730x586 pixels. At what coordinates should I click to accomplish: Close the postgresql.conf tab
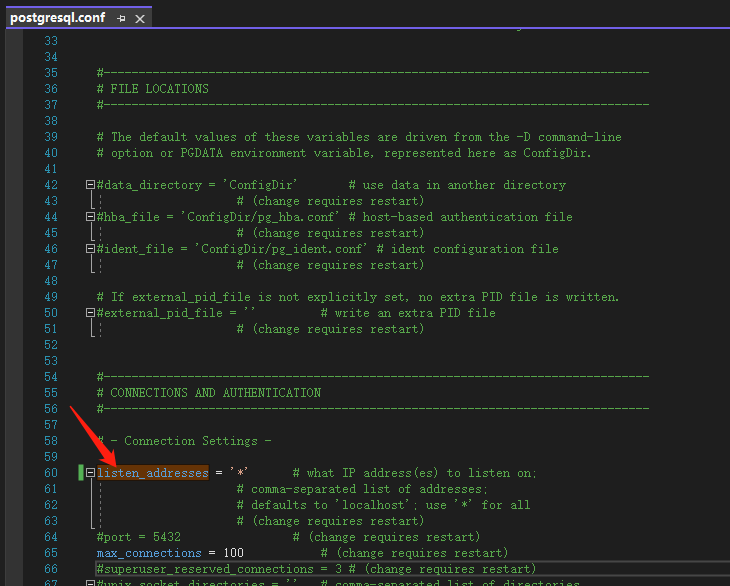[x=139, y=18]
